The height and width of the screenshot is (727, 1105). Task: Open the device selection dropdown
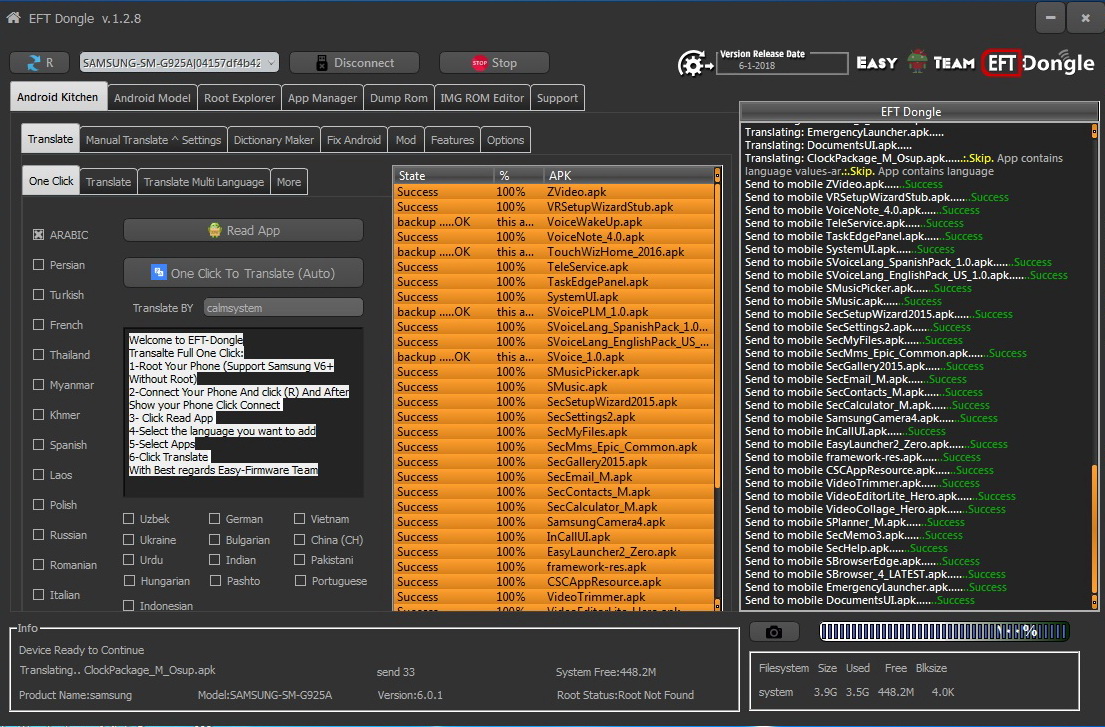[179, 63]
